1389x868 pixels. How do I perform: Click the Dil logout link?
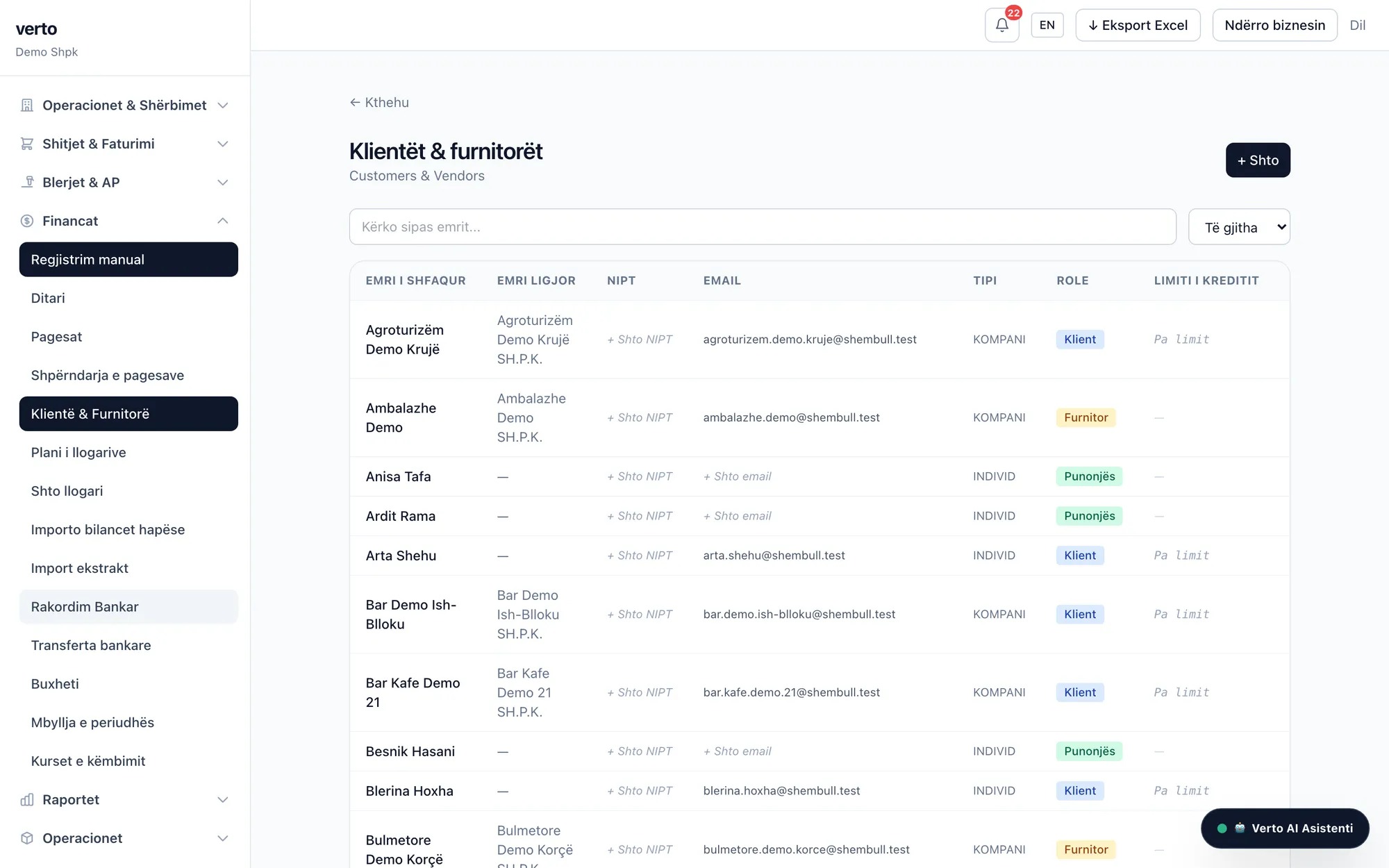point(1357,25)
